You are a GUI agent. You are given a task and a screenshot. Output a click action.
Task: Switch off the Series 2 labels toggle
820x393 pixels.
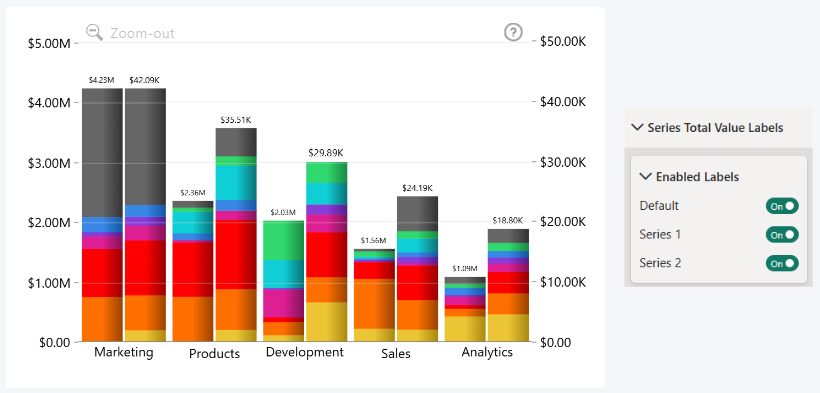[782, 263]
